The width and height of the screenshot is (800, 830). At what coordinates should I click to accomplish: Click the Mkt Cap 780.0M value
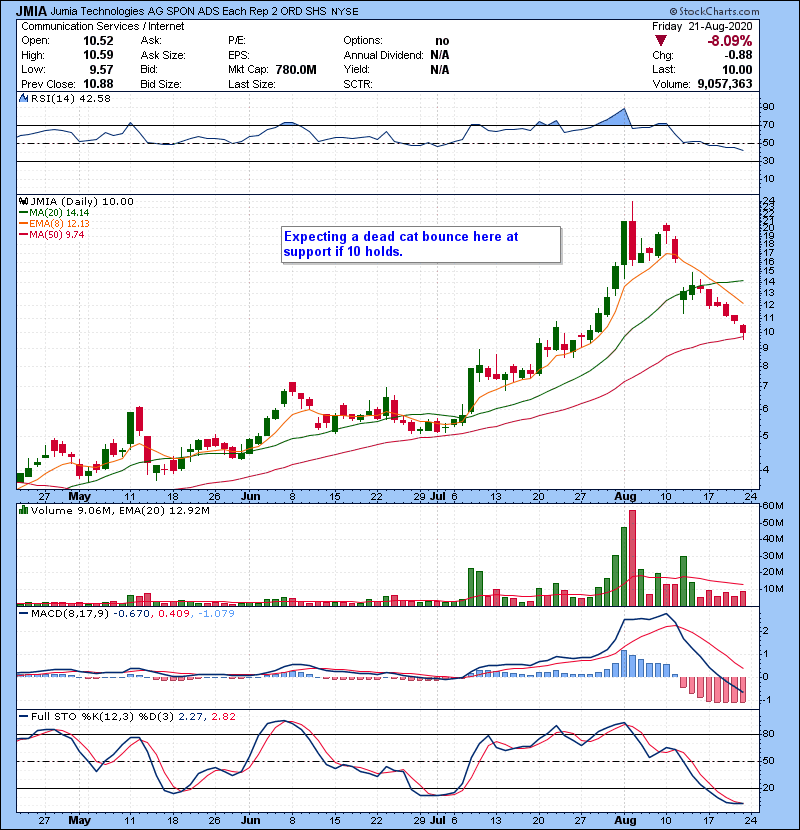pos(296,69)
